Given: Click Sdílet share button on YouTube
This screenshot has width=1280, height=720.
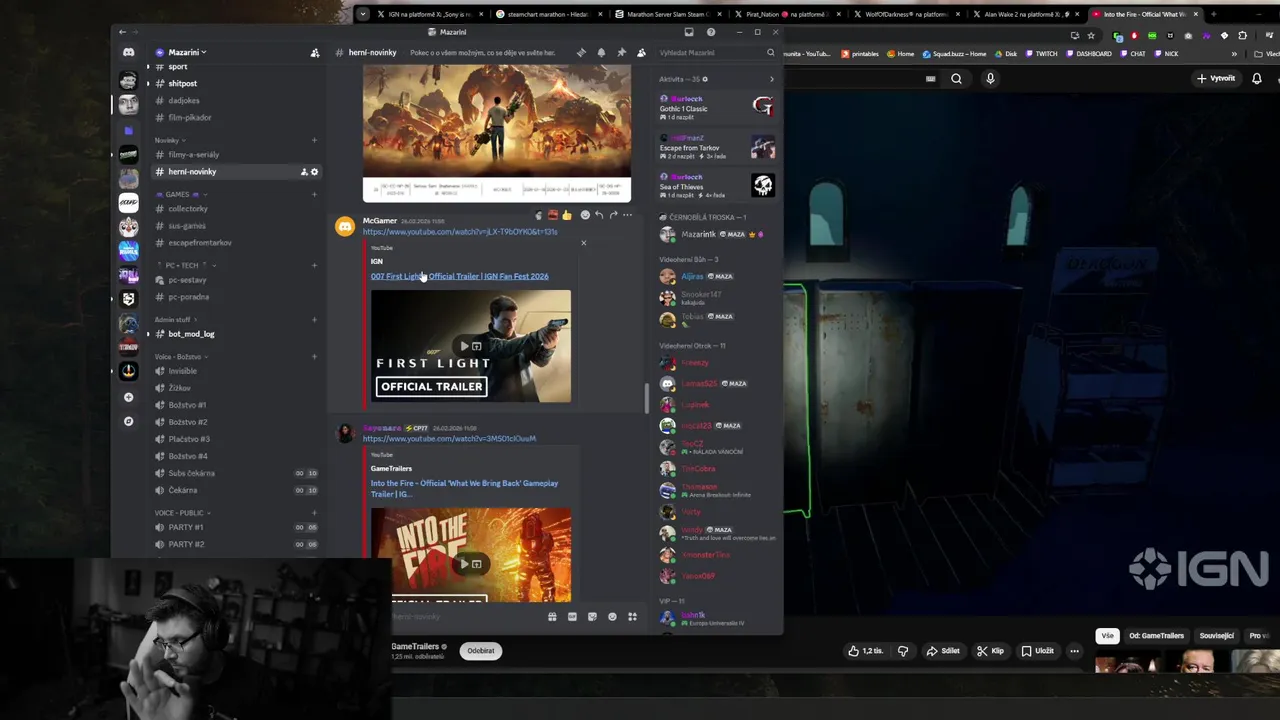Looking at the screenshot, I should click(x=943, y=651).
